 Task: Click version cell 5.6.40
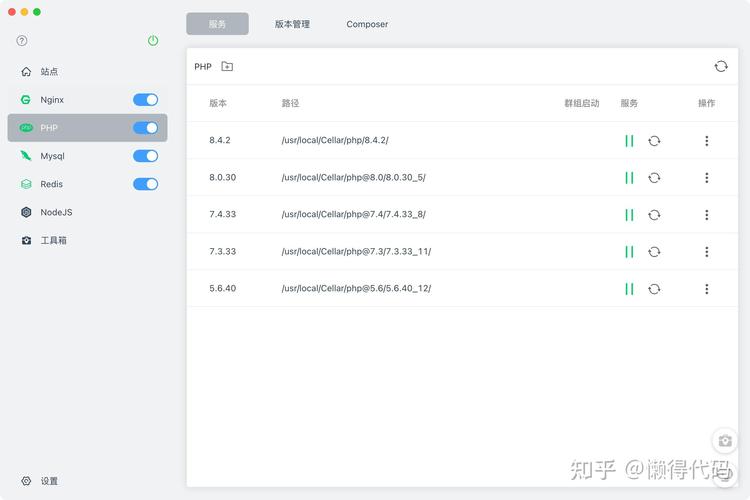coord(222,289)
